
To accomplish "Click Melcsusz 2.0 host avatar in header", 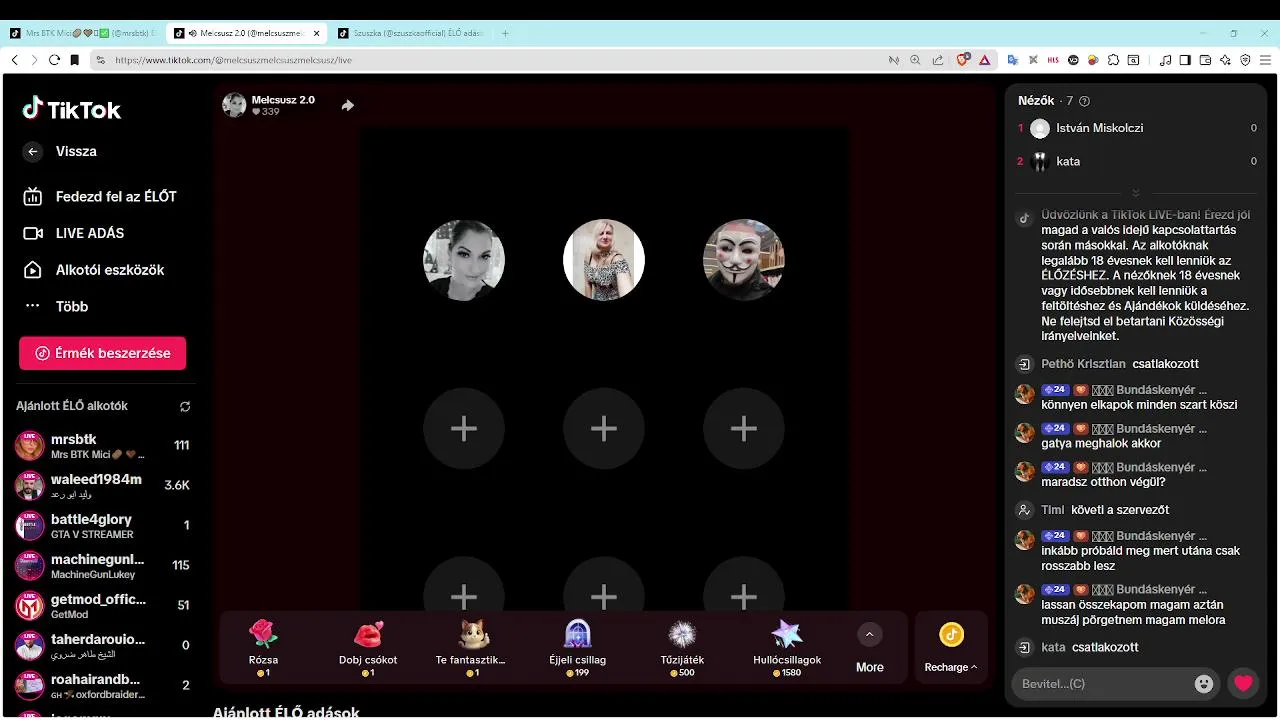I will (234, 105).
